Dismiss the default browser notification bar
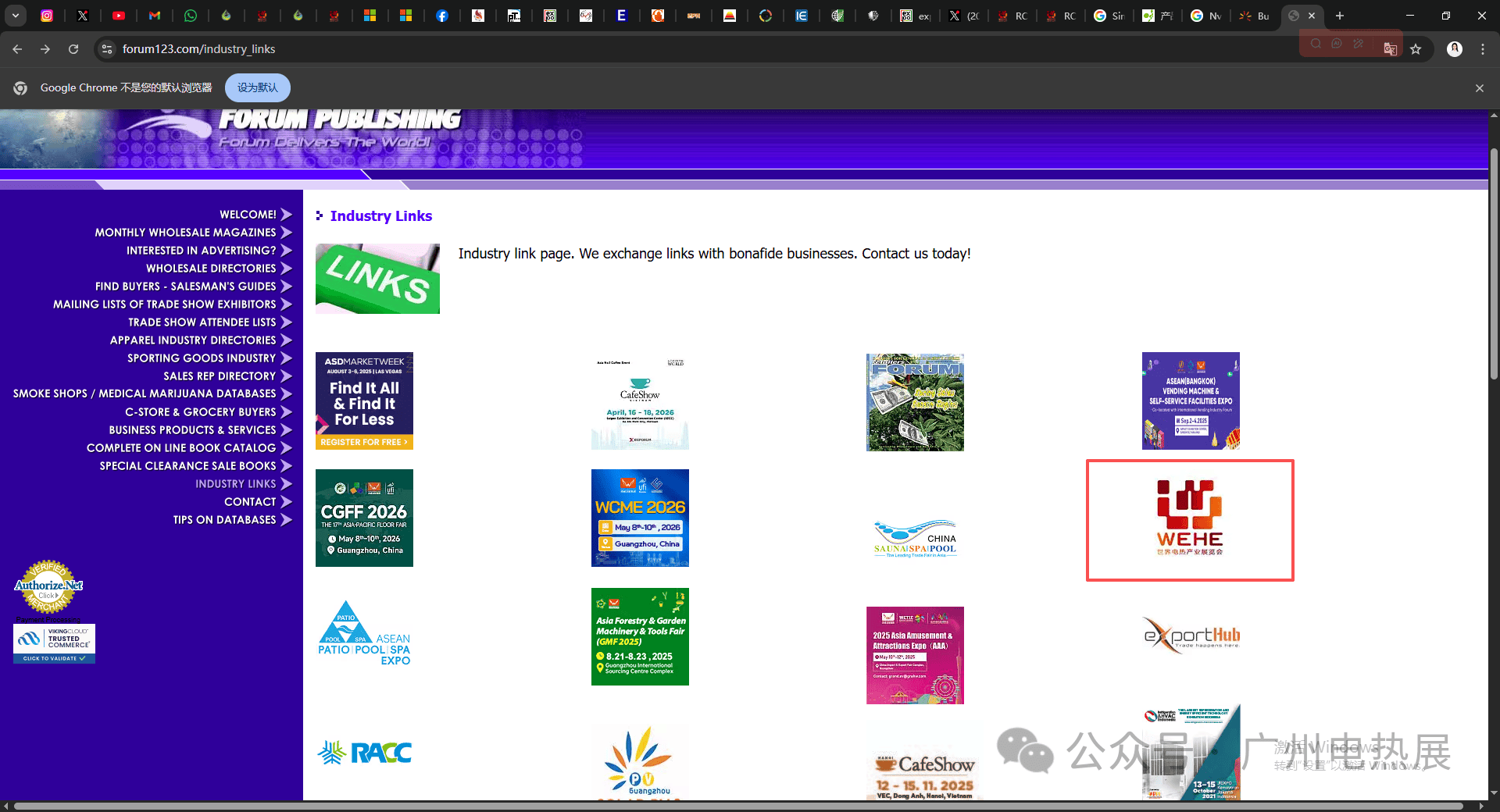Viewport: 1500px width, 812px height. tap(1479, 88)
